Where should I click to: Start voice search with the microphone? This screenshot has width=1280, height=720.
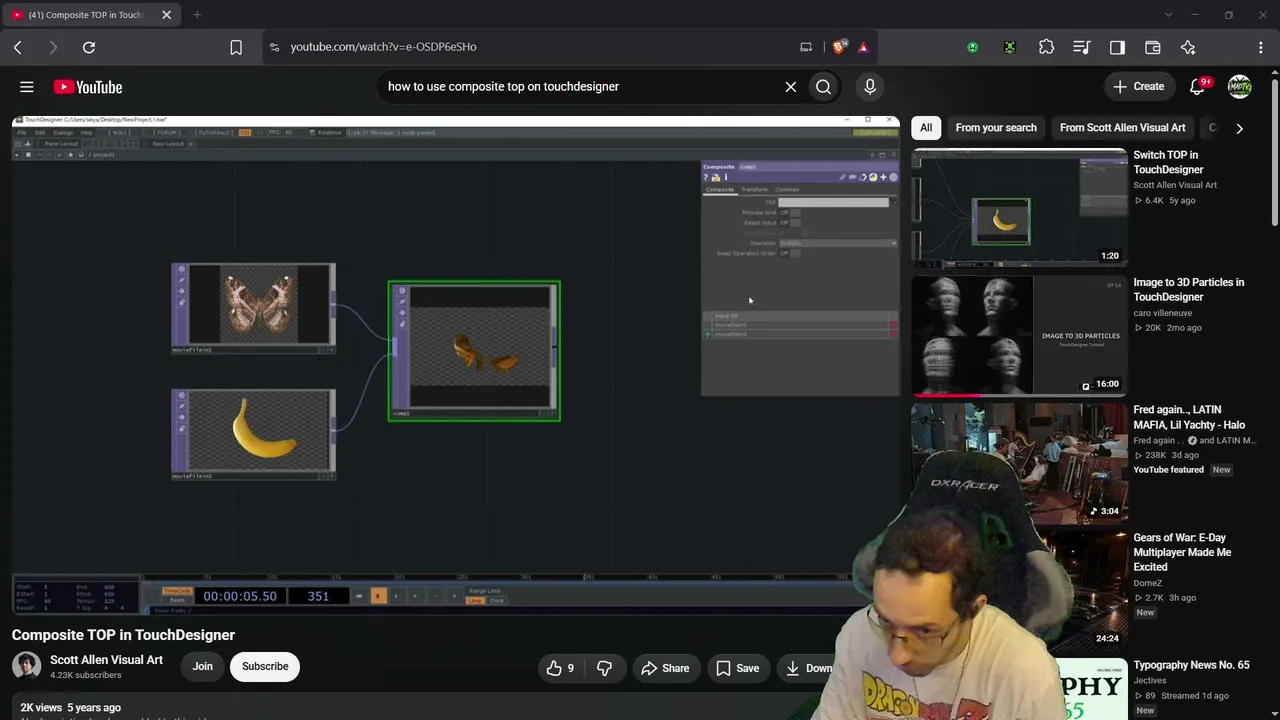(870, 87)
